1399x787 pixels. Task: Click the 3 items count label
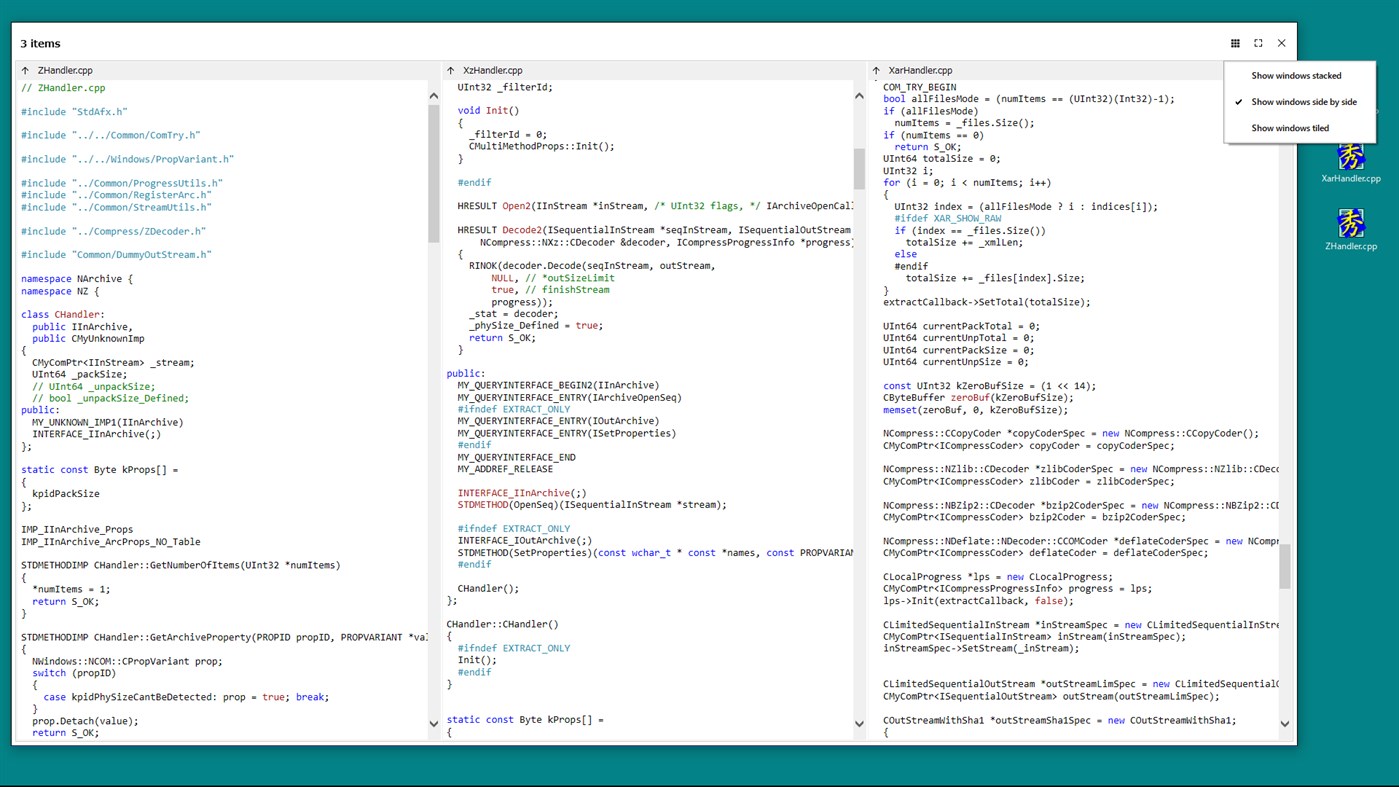pos(40,43)
